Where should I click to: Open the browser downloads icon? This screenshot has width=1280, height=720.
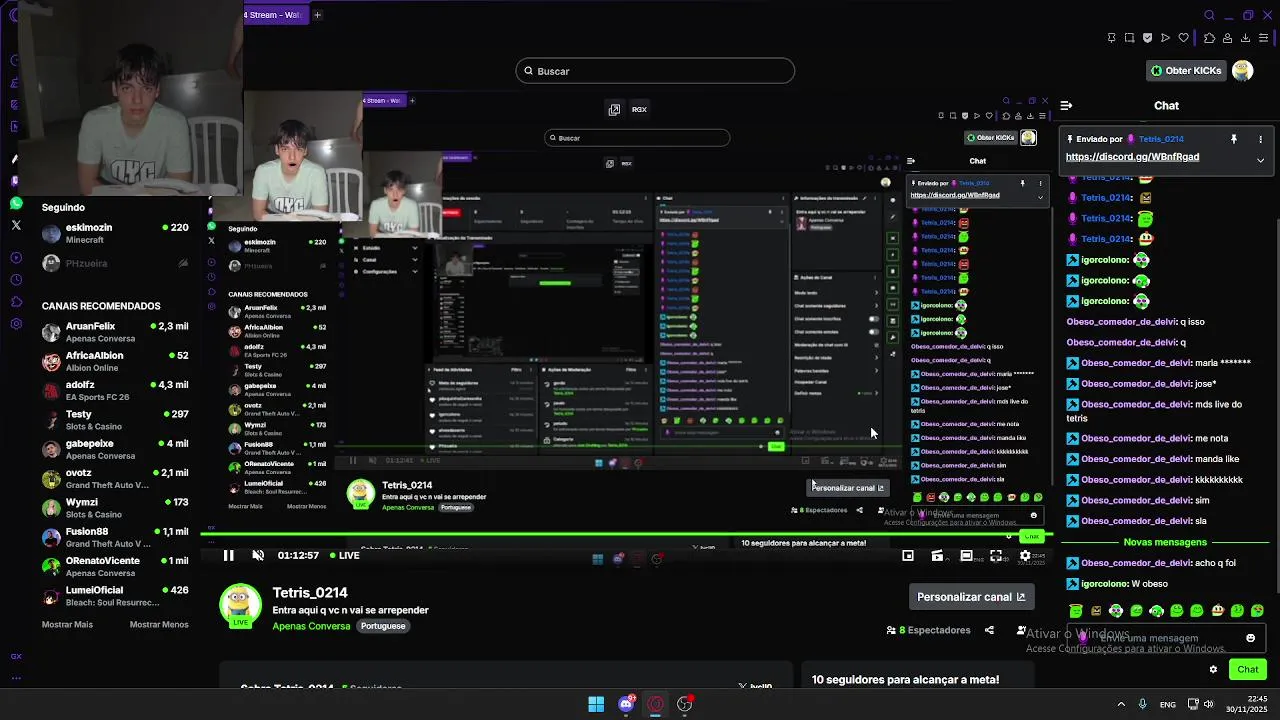pos(1245,38)
